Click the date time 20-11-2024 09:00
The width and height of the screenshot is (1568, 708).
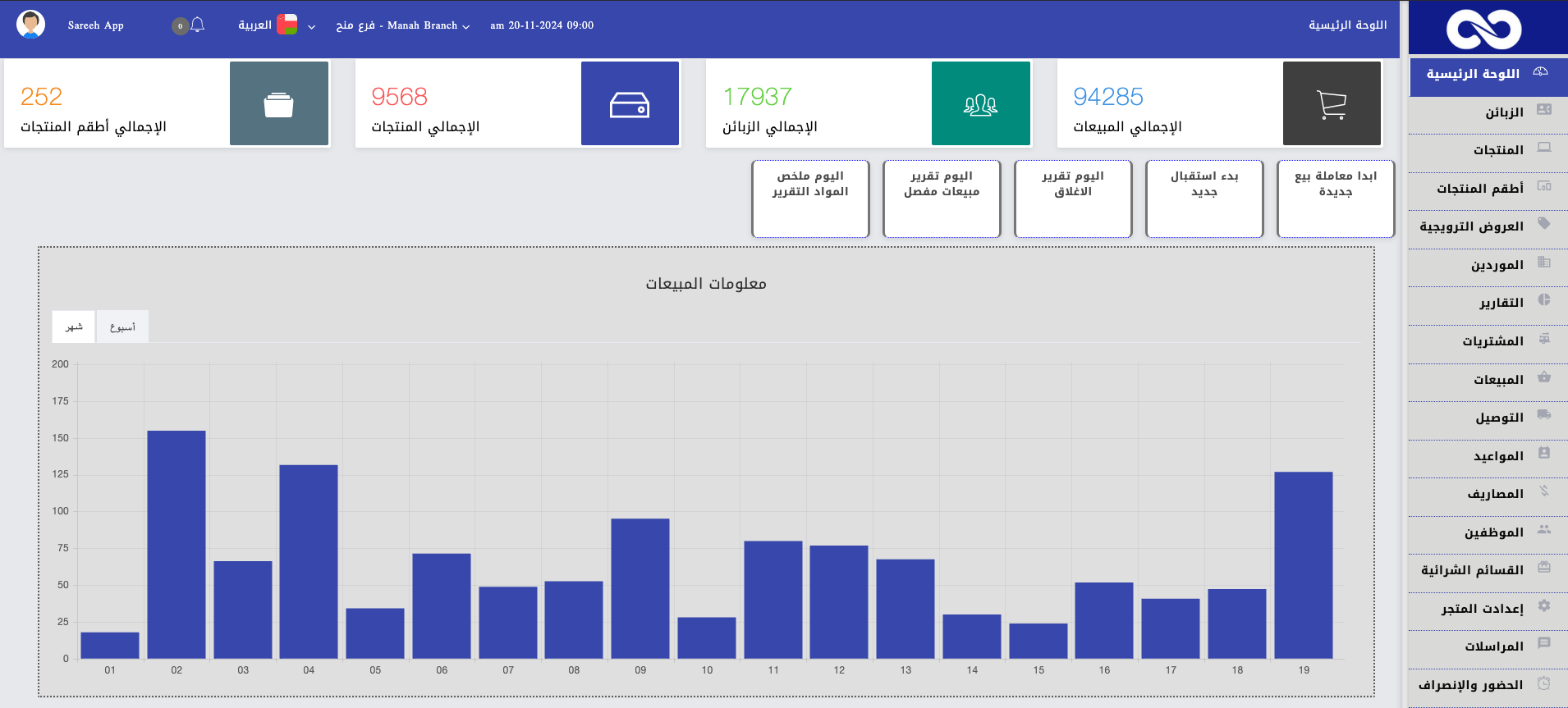pyautogui.click(x=542, y=25)
